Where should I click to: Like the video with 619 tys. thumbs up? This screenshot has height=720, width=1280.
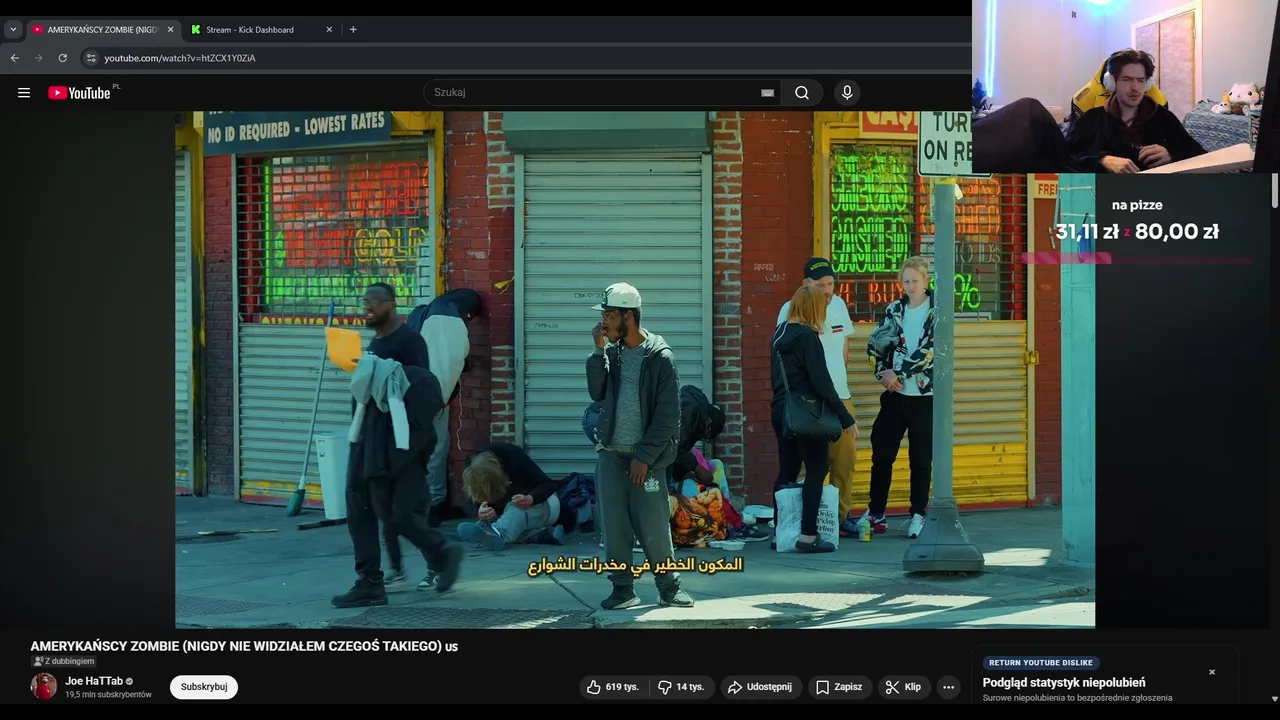(x=613, y=687)
